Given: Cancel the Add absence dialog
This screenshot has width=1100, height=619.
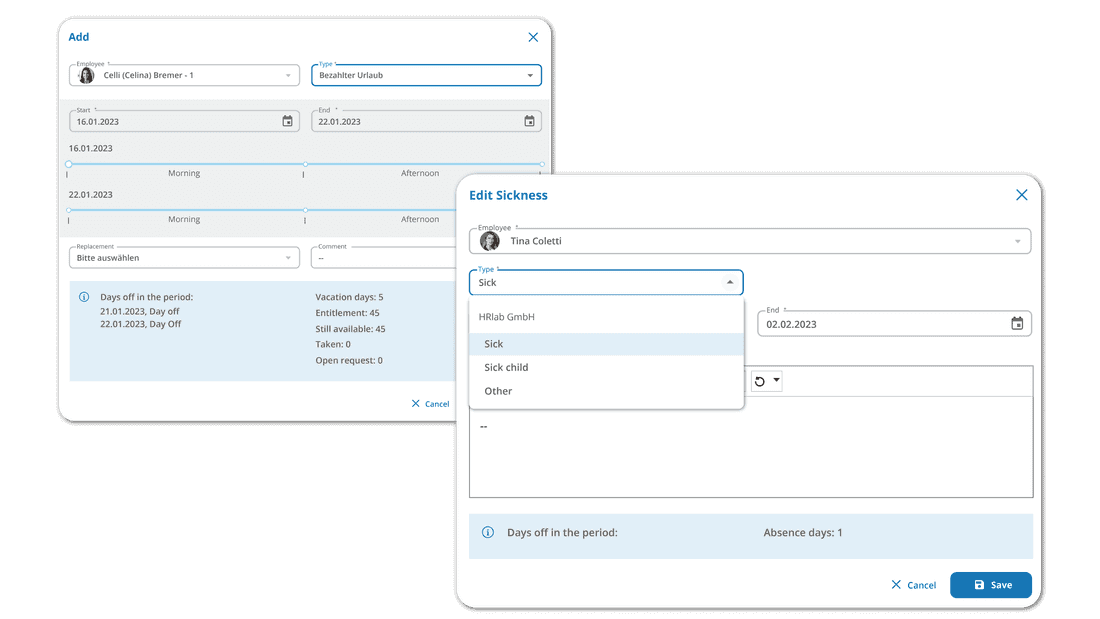Looking at the screenshot, I should [x=430, y=403].
